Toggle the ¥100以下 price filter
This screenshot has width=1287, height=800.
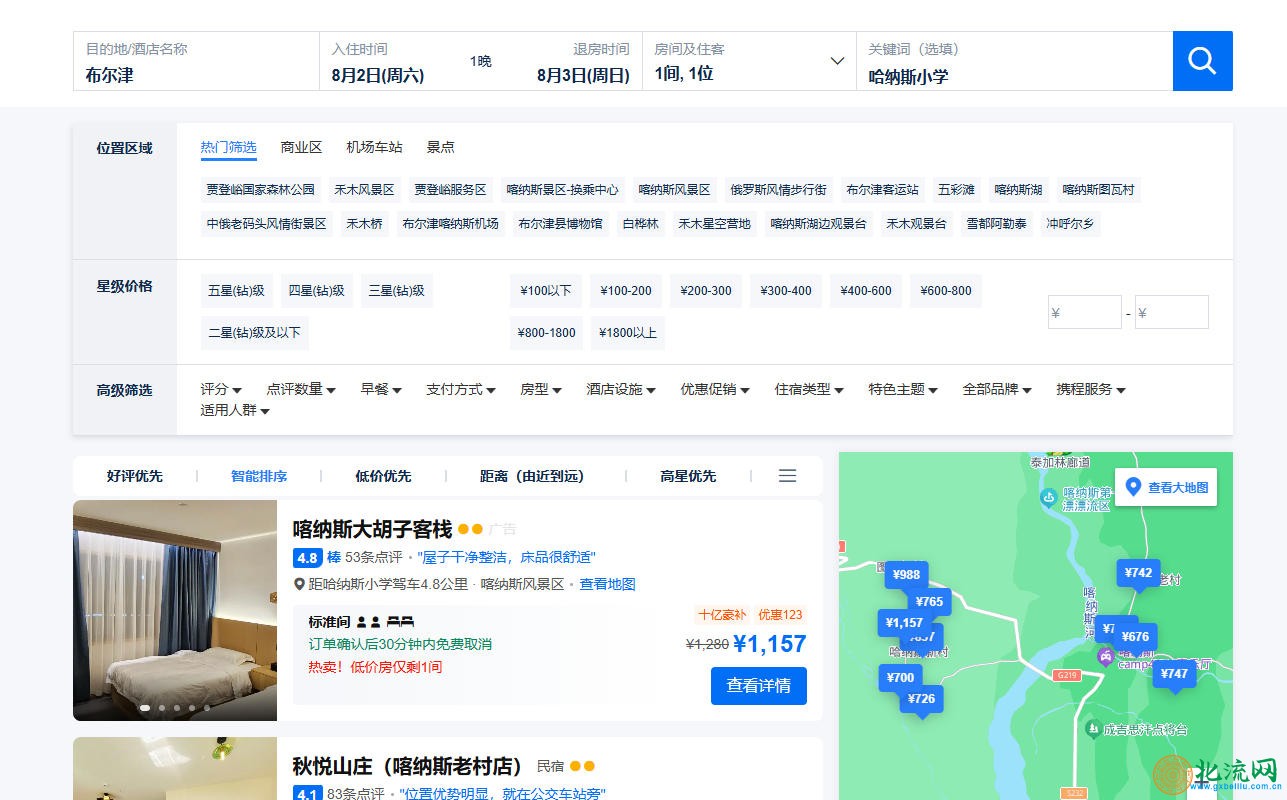coord(546,291)
